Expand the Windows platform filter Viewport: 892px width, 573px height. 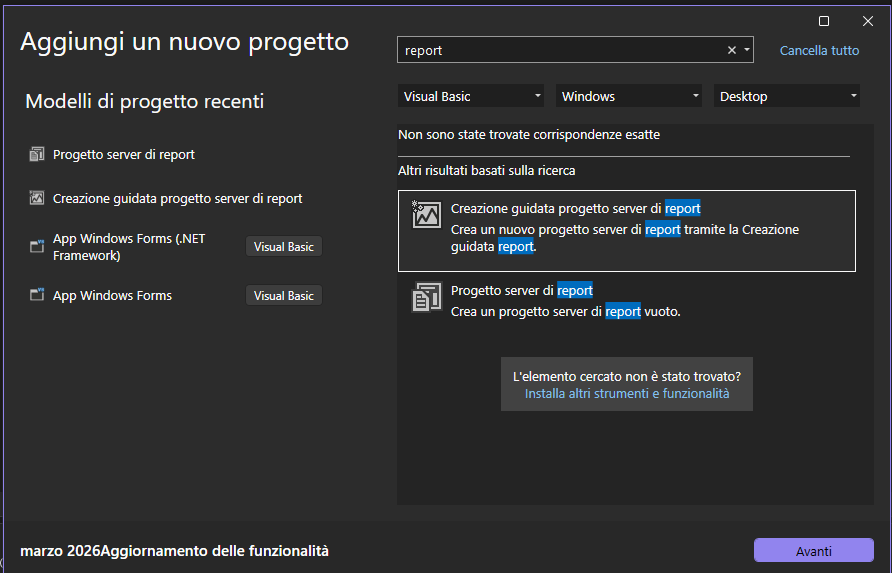630,96
